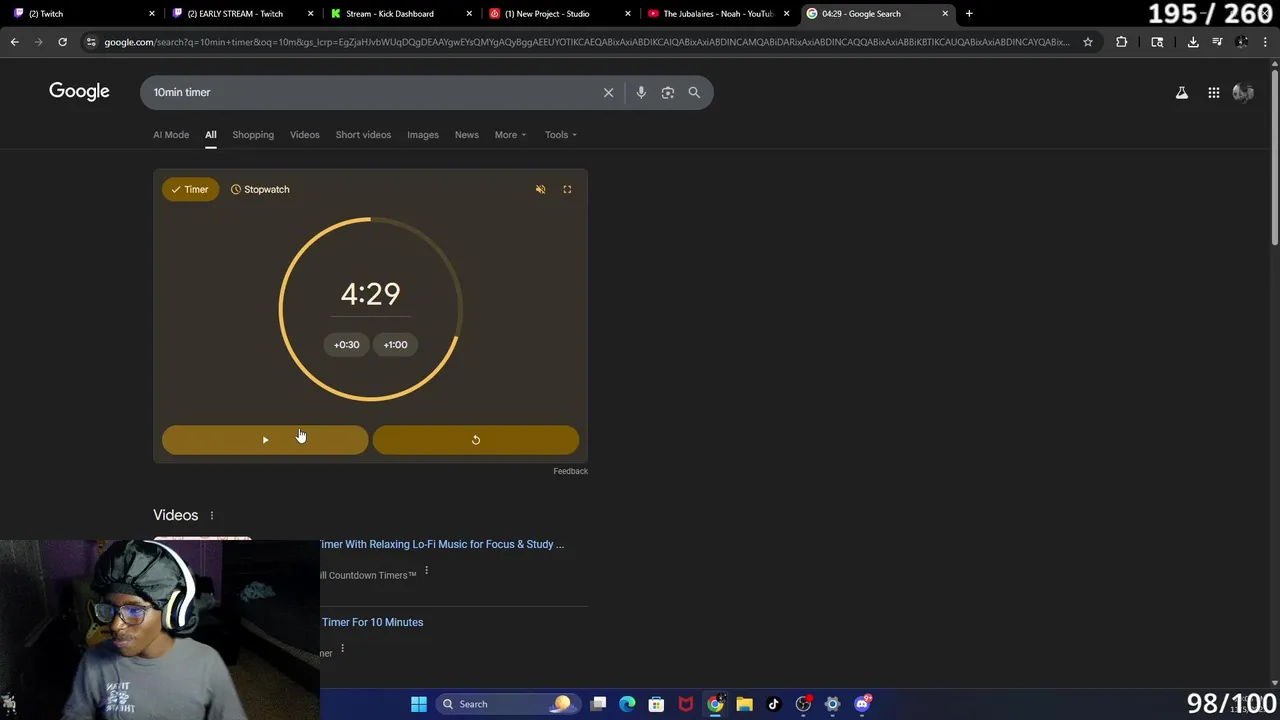Switch to the (2) Twitch tab
Screen dimensions: 1280x720
tap(83, 14)
